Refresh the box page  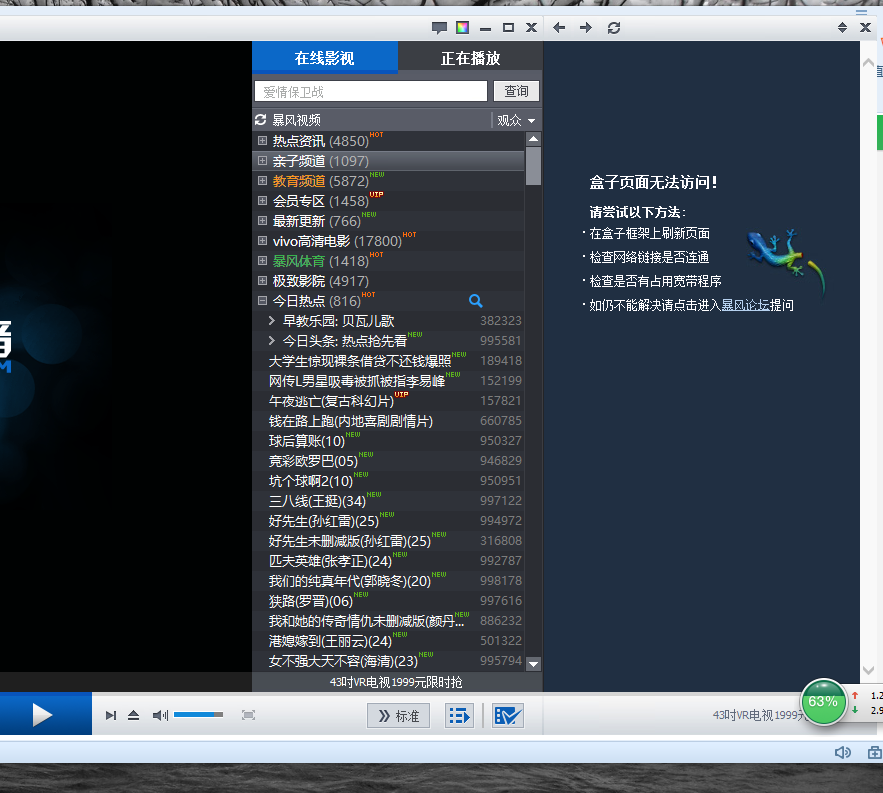tap(614, 28)
